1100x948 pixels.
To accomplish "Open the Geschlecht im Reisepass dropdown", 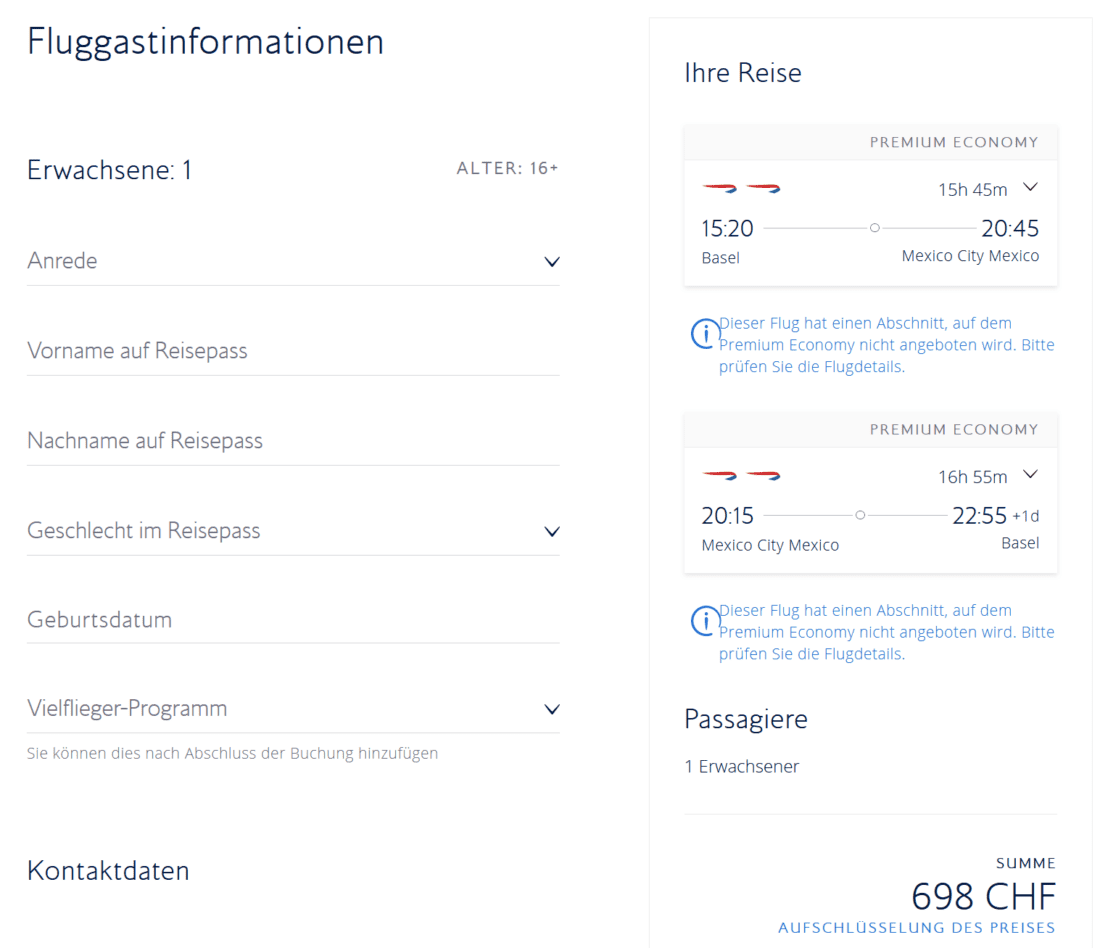I will [551, 531].
